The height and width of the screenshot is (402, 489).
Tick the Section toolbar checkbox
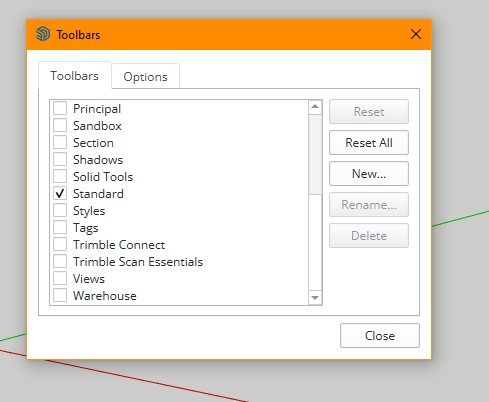coord(60,142)
